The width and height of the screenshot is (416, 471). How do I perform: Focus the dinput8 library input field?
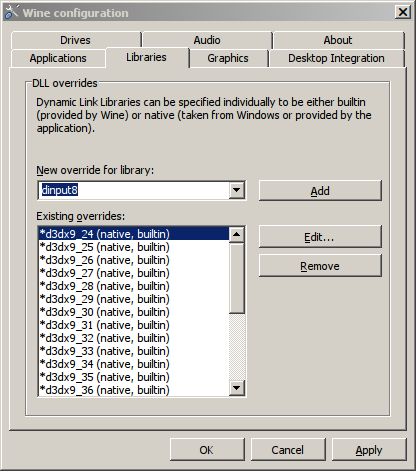(x=133, y=190)
